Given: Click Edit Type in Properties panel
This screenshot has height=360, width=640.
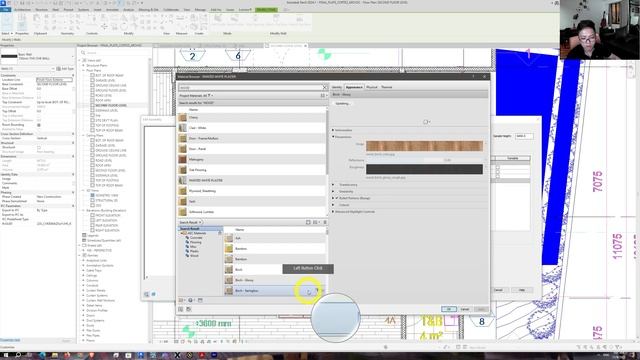Looking at the screenshot, I should point(65,69).
